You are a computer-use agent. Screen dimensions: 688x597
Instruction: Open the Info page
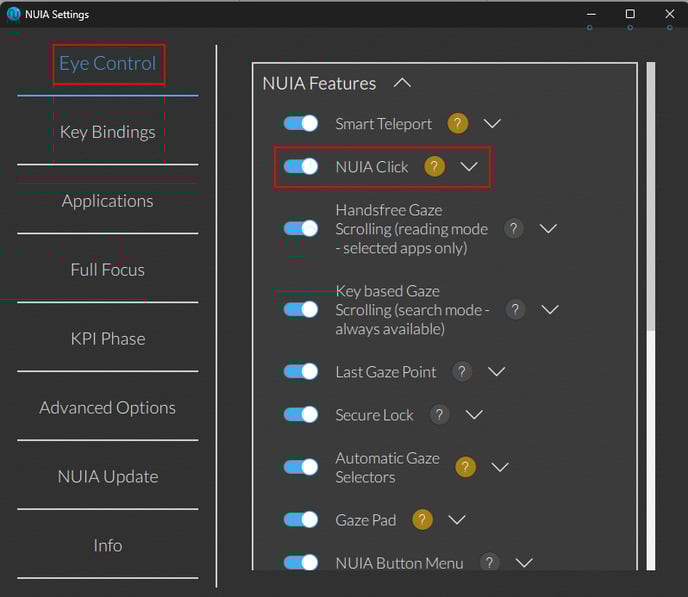pyautogui.click(x=108, y=546)
